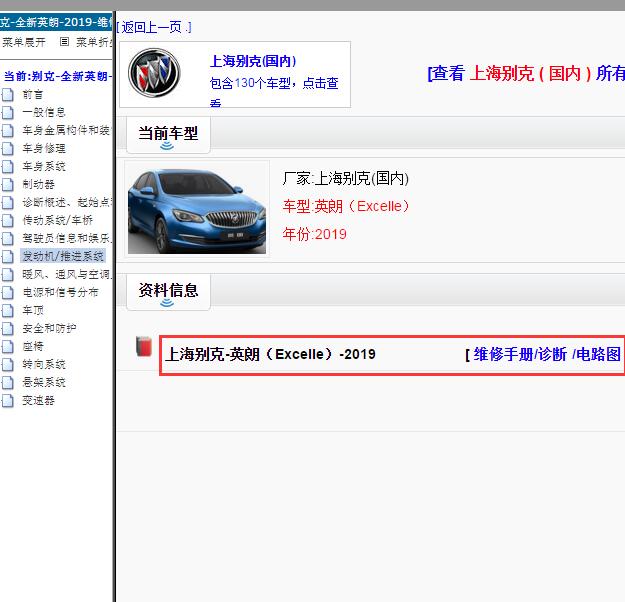Open the 驾驶员信息和娱乐 chapter
625x602 pixels.
click(x=67, y=238)
